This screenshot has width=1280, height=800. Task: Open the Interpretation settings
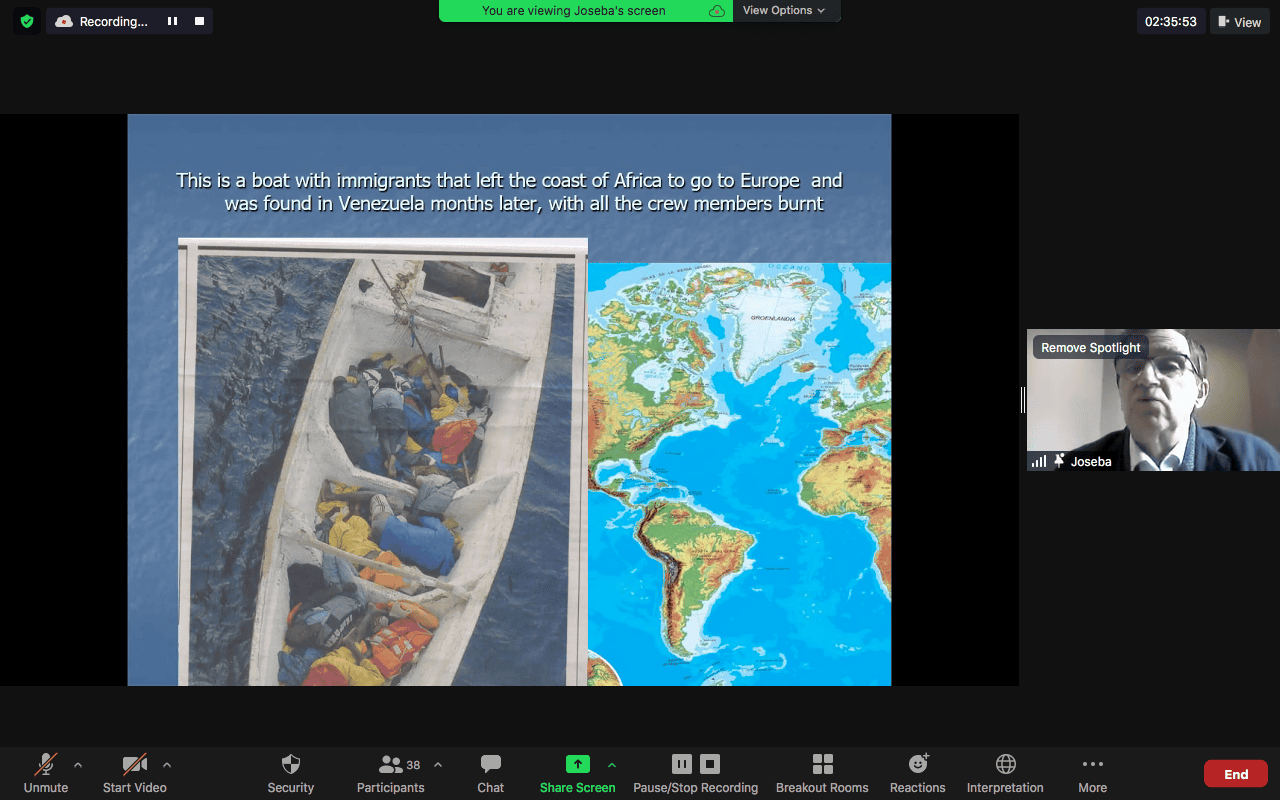click(1005, 773)
